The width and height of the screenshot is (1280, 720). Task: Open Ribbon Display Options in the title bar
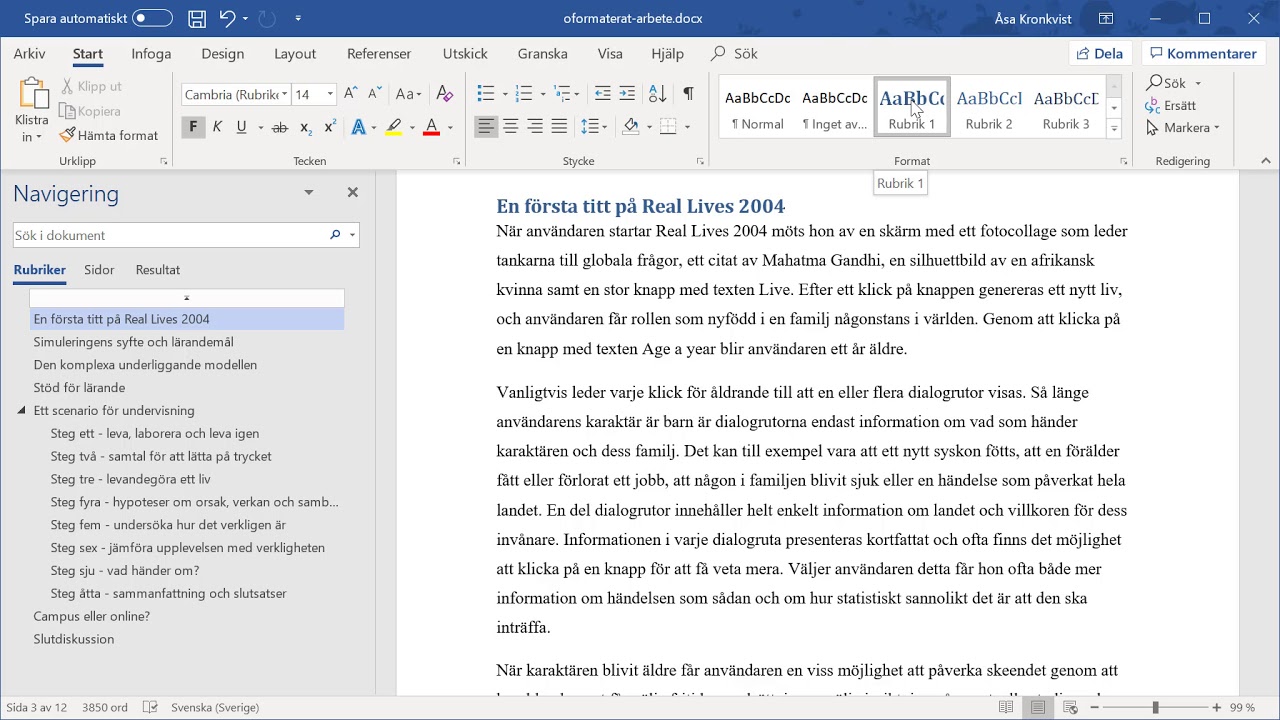pos(1106,18)
